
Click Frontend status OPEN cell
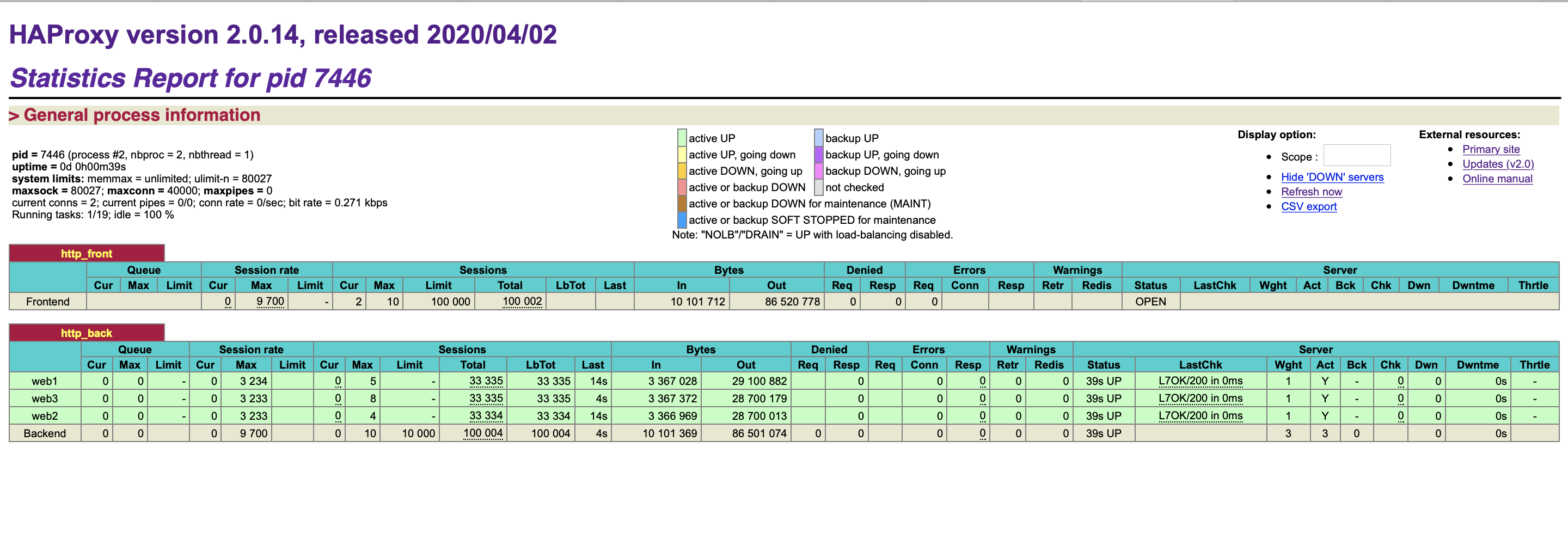(1150, 301)
